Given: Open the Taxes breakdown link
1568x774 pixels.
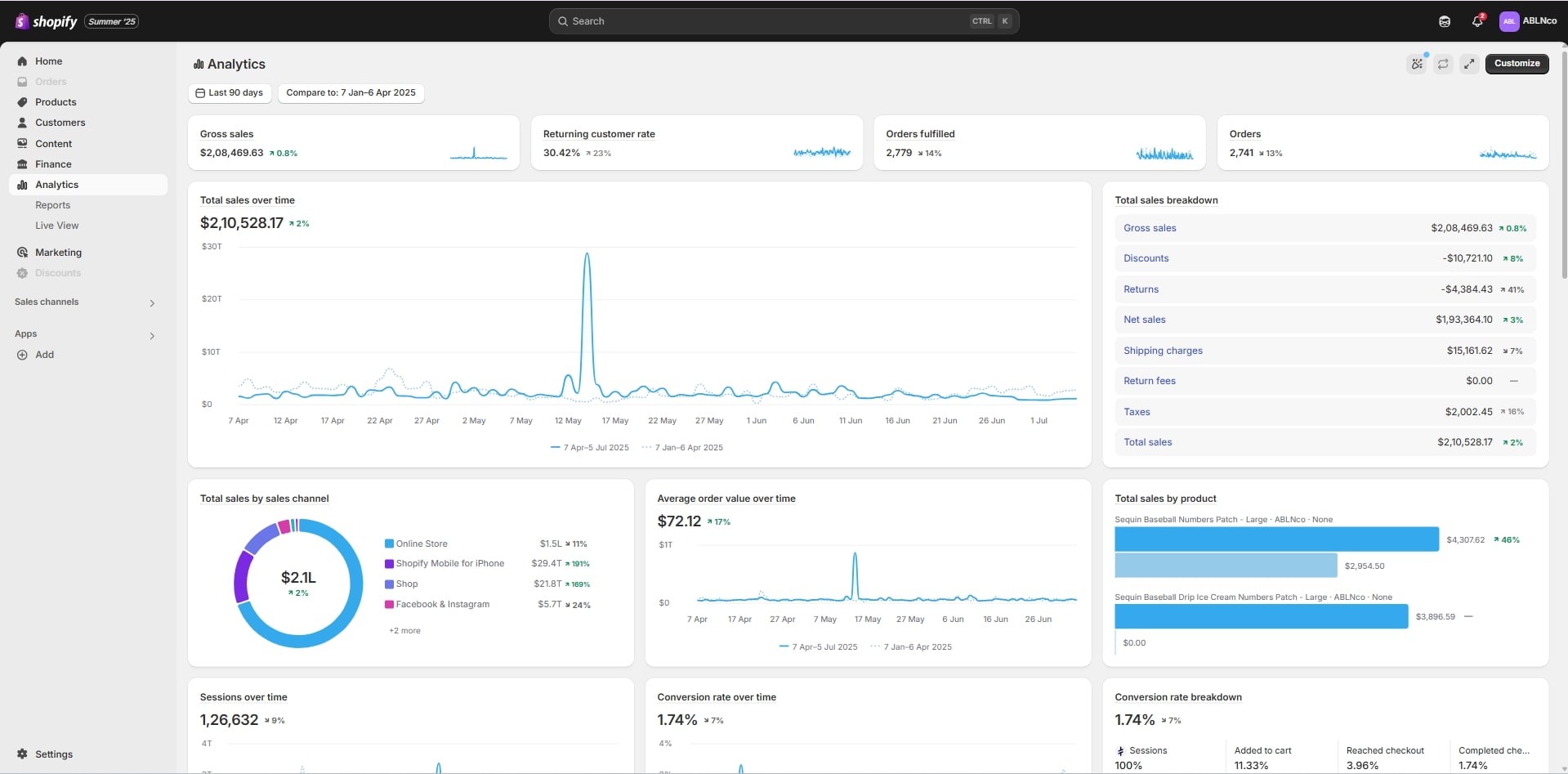Looking at the screenshot, I should coord(1137,412).
